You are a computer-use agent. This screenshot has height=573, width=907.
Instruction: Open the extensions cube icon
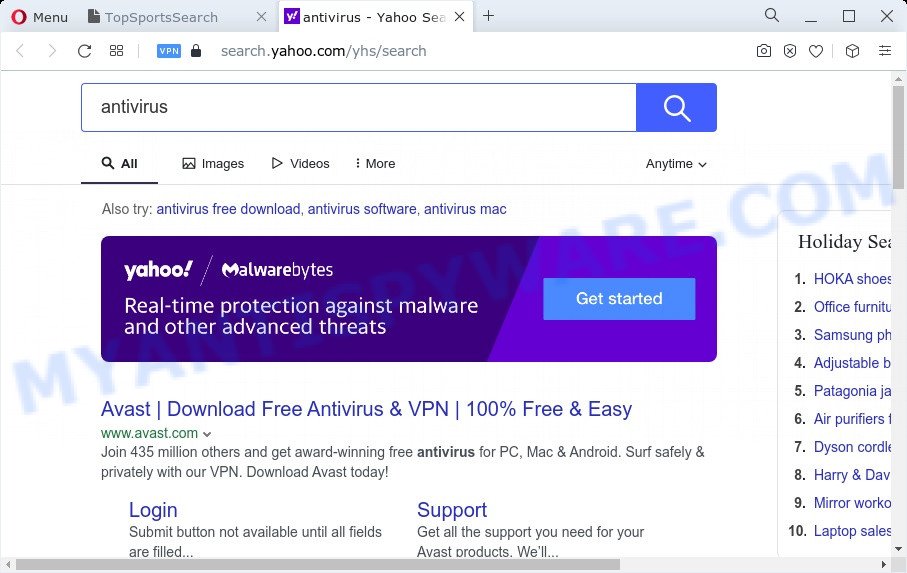[852, 51]
